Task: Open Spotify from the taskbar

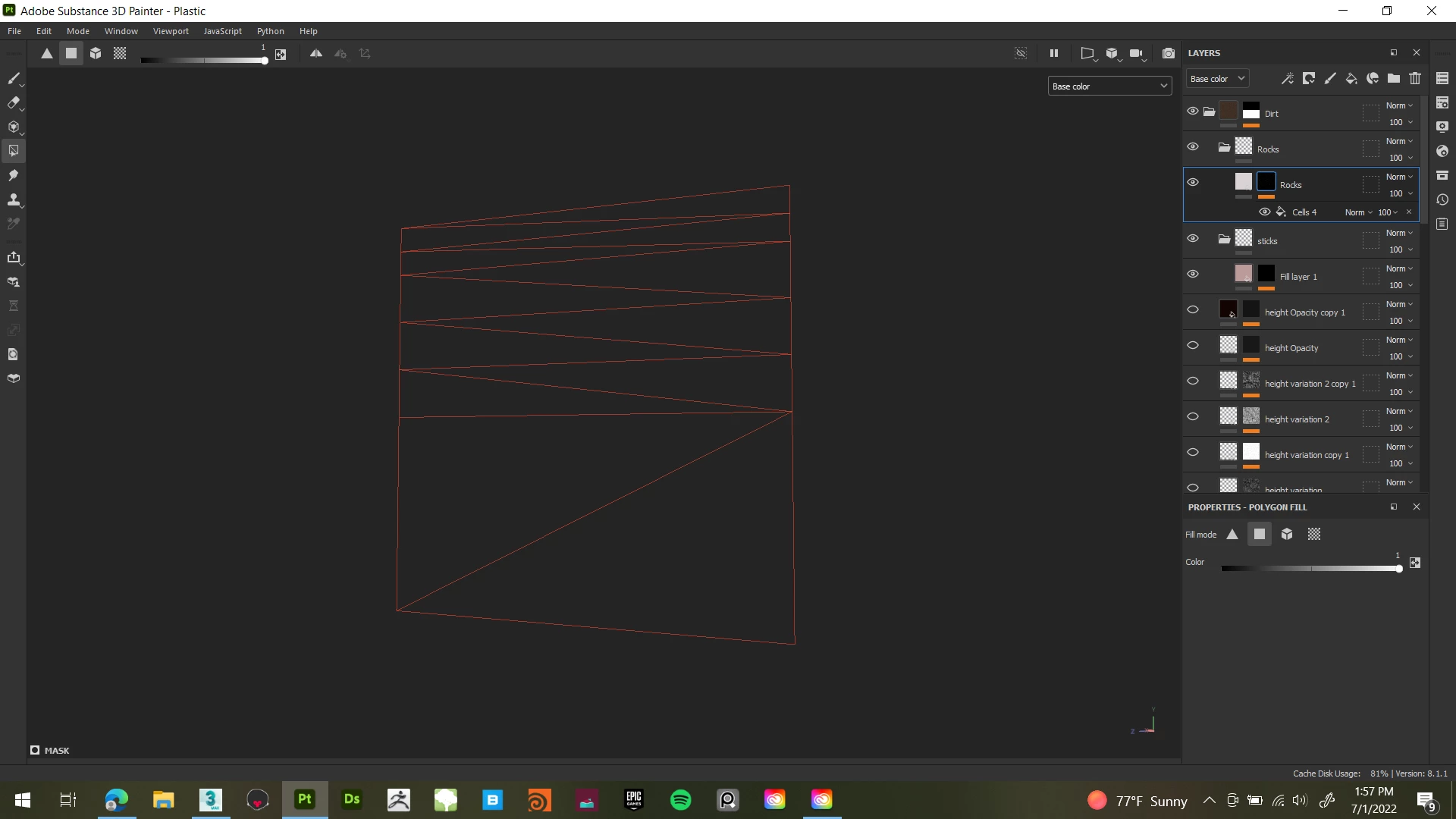Action: pyautogui.click(x=680, y=800)
